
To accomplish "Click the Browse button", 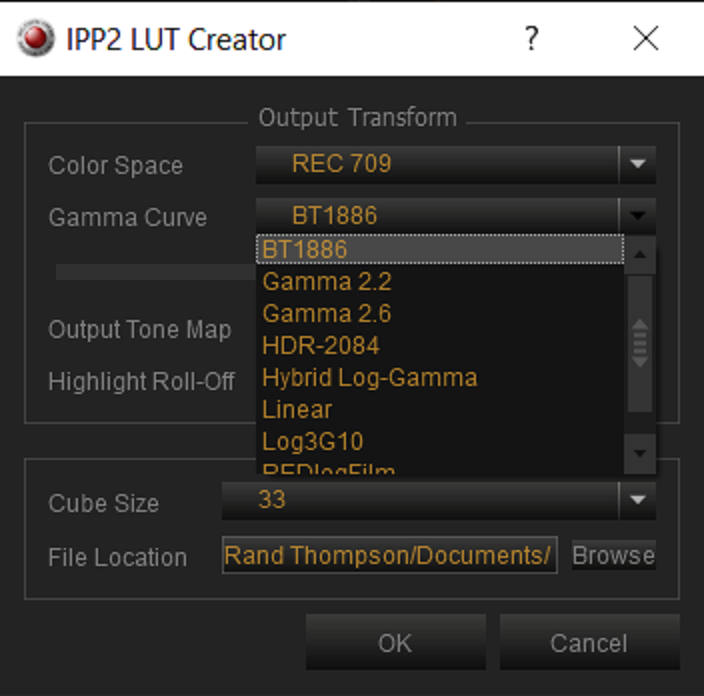I will pyautogui.click(x=614, y=555).
